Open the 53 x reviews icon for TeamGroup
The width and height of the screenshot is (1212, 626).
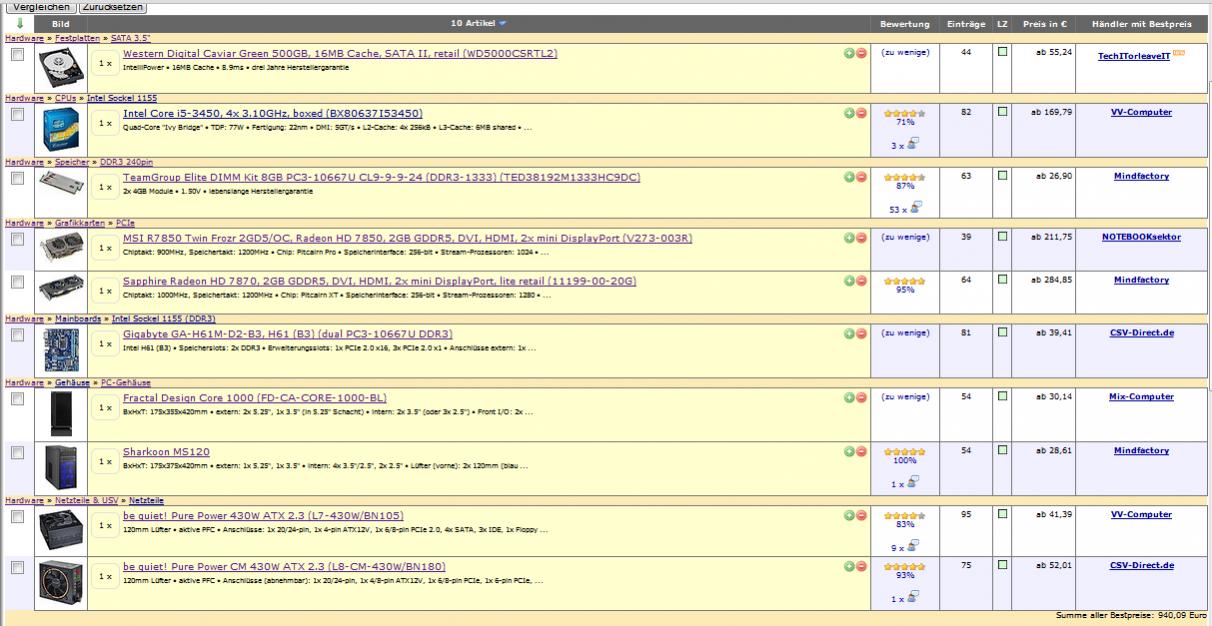(916, 208)
